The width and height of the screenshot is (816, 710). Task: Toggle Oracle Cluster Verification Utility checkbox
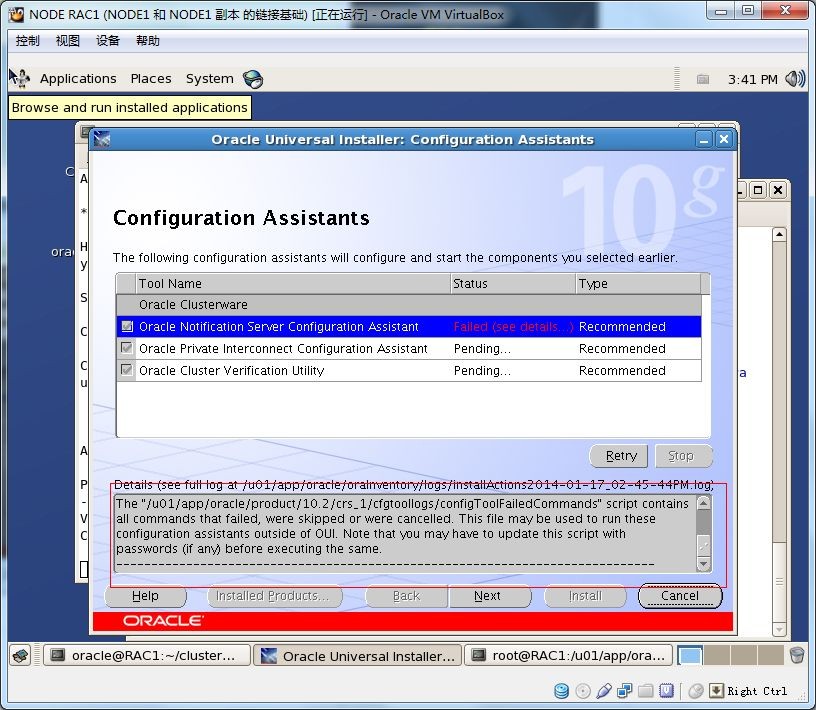pos(126,370)
